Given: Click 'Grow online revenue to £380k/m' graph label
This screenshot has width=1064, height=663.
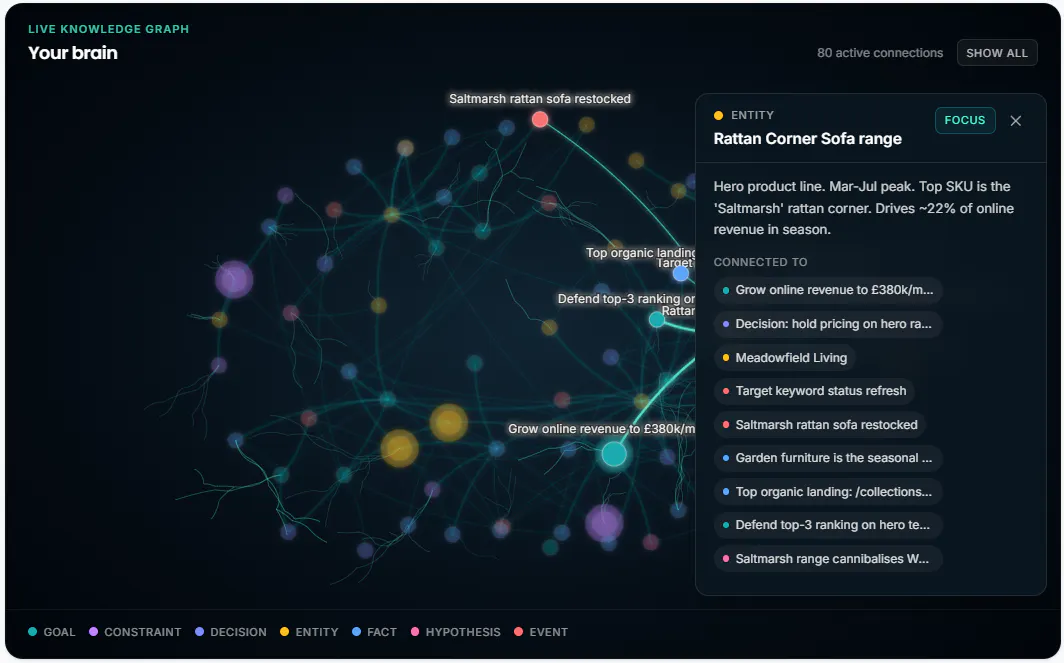Looking at the screenshot, I should [x=601, y=429].
